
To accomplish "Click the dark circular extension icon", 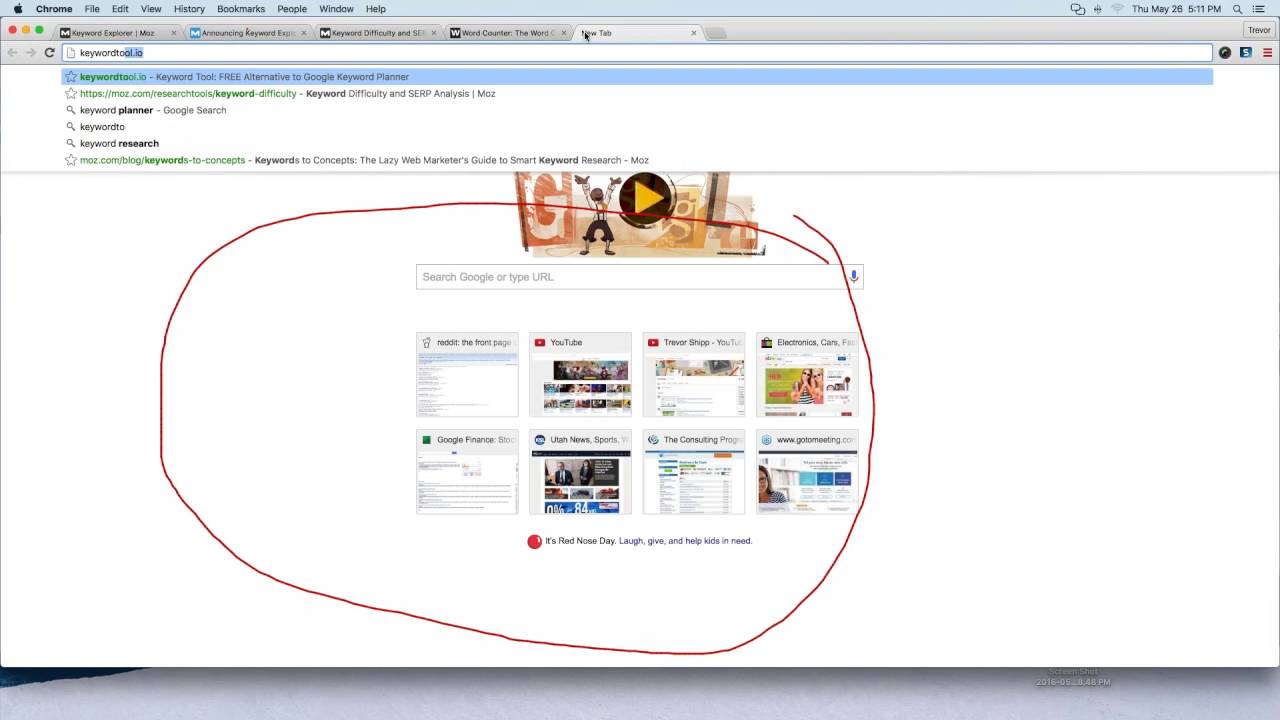I will [1225, 52].
